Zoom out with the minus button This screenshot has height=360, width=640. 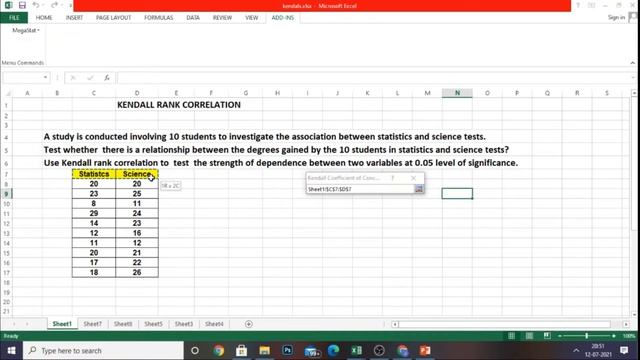pyautogui.click(x=560, y=336)
